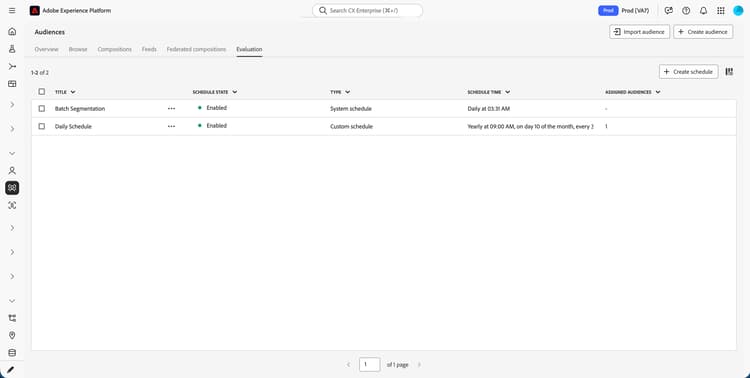Viewport: 750px width, 378px height.
Task: Switch to the Browse tab
Action: click(x=78, y=49)
